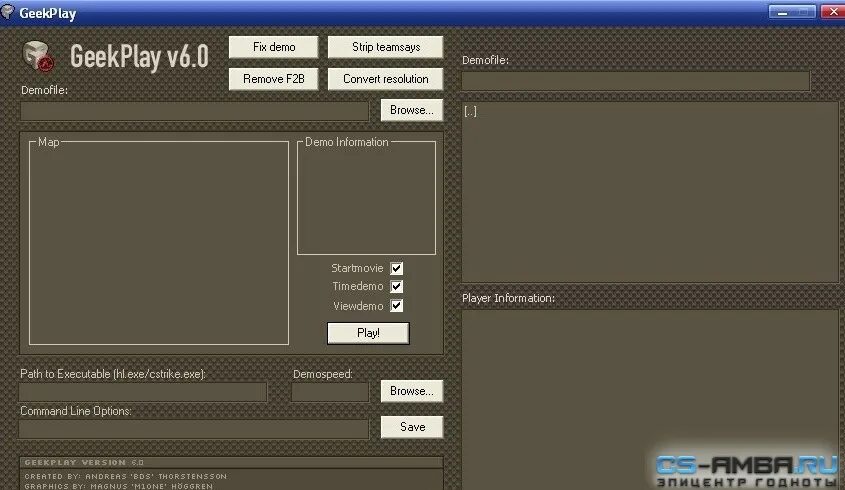Viewport: 845px width, 490px height.
Task: Start playback with the Play! button
Action: (x=368, y=333)
